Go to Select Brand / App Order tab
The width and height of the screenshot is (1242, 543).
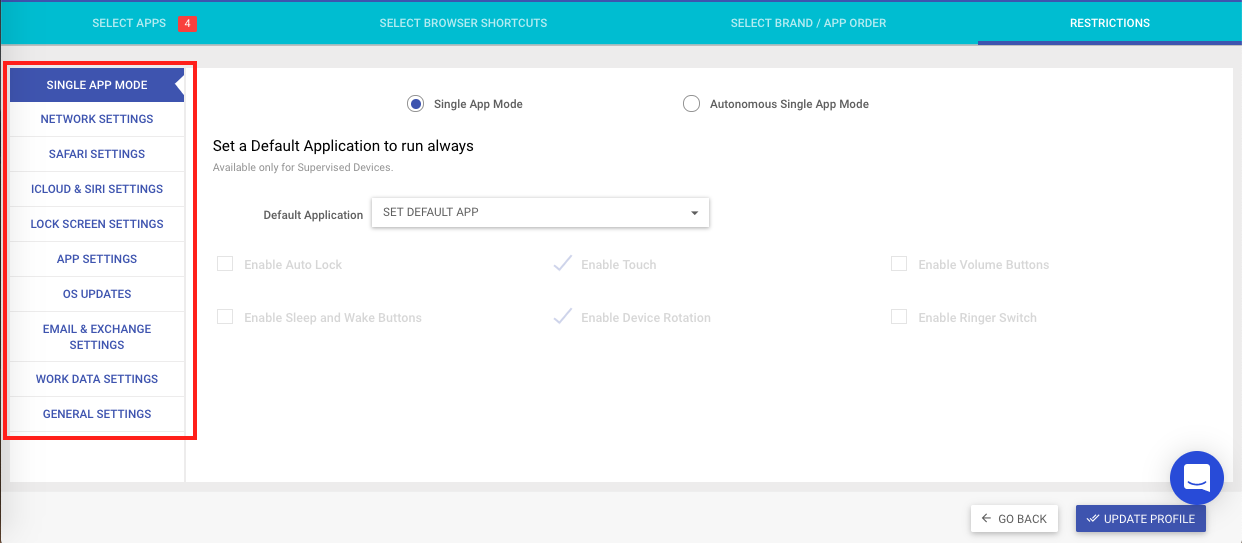pyautogui.click(x=808, y=23)
